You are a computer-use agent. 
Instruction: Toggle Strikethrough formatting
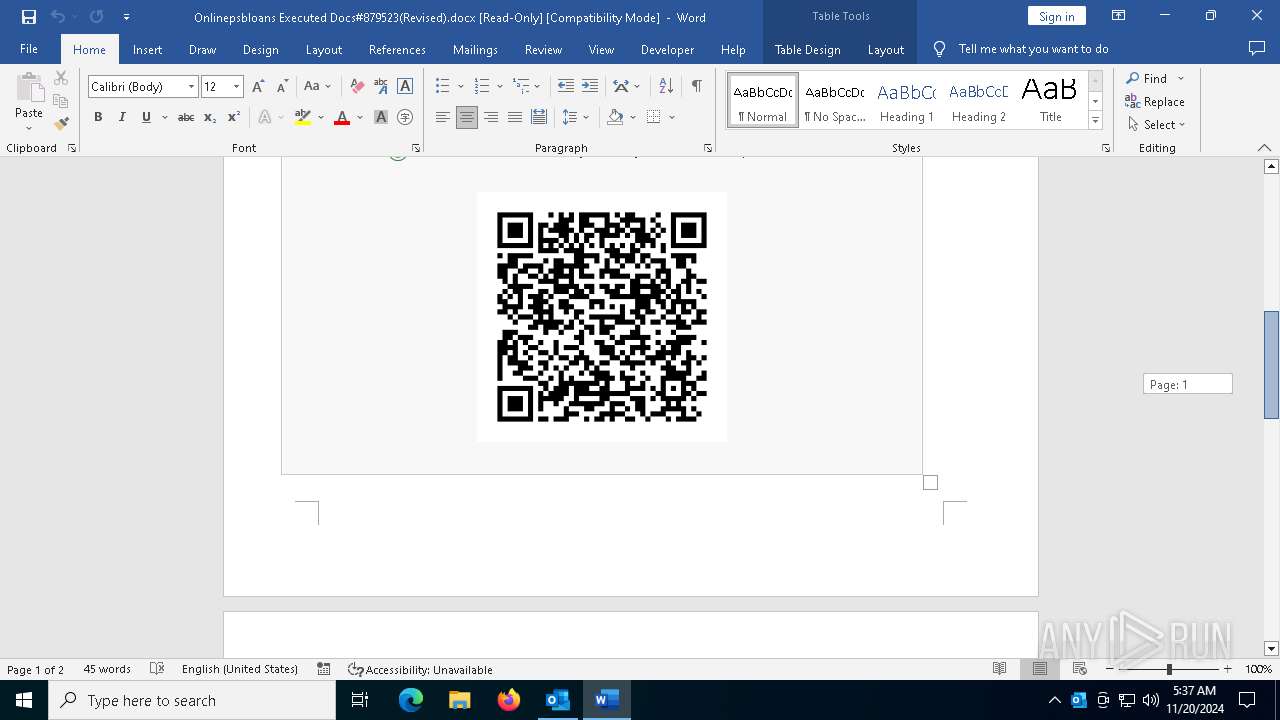click(x=186, y=117)
